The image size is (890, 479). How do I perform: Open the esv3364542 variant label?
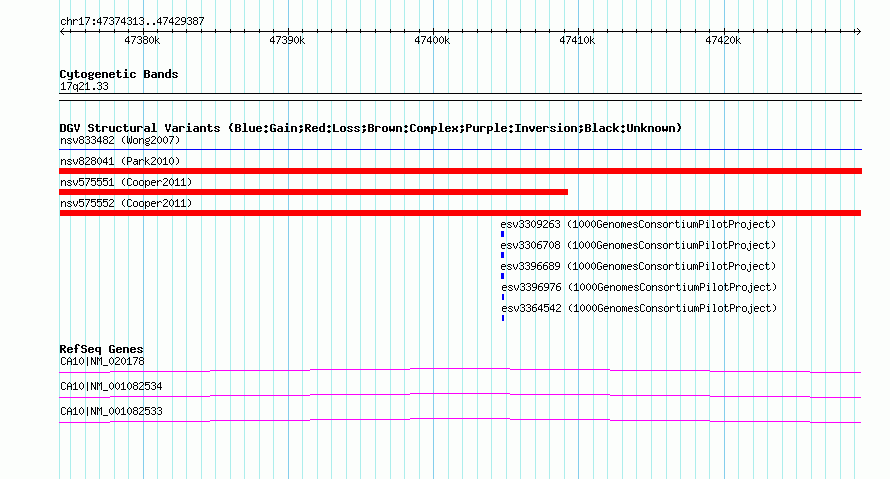point(639,308)
